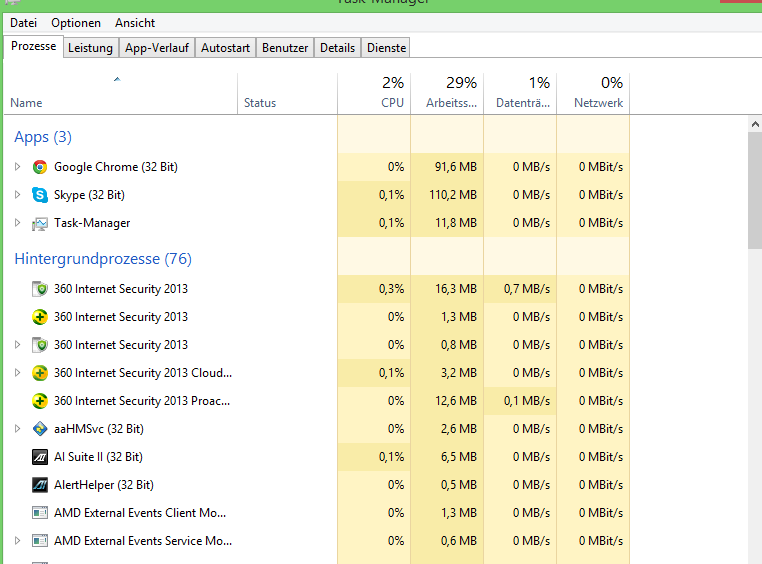Click the AMD External Events Client icon
The image size is (762, 564).
point(40,513)
